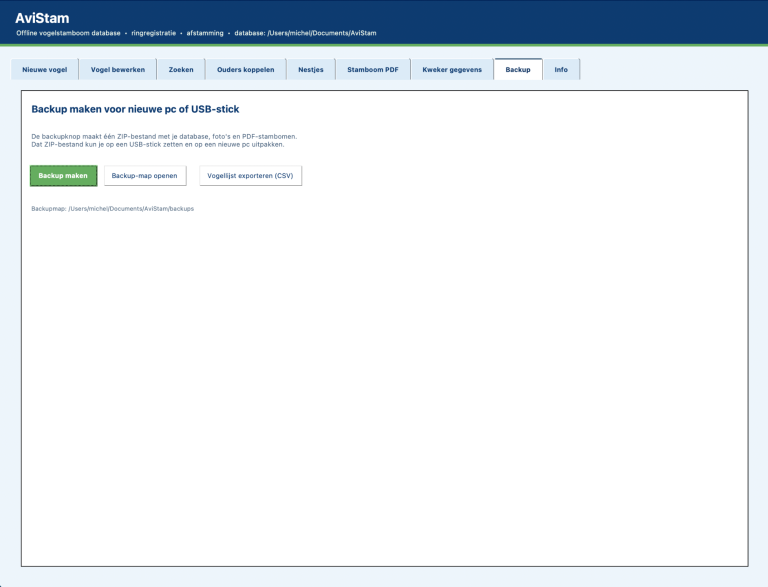
Task: Open the Nieuwe vogel tab
Action: point(45,70)
